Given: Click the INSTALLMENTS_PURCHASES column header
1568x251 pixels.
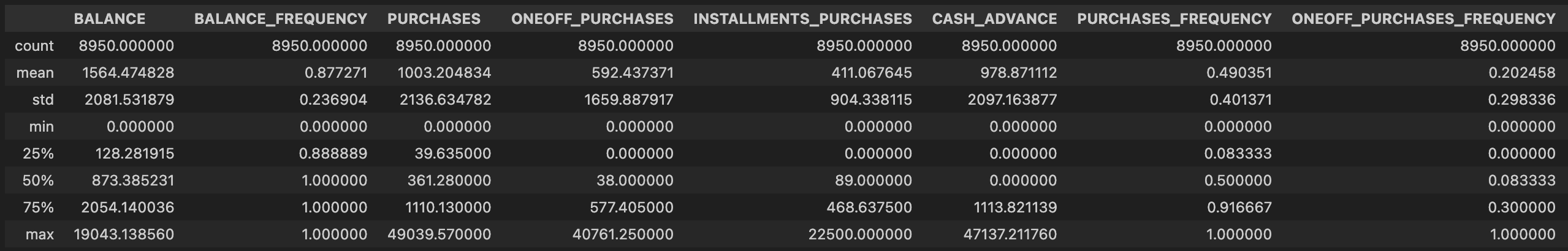Looking at the screenshot, I should [x=802, y=19].
